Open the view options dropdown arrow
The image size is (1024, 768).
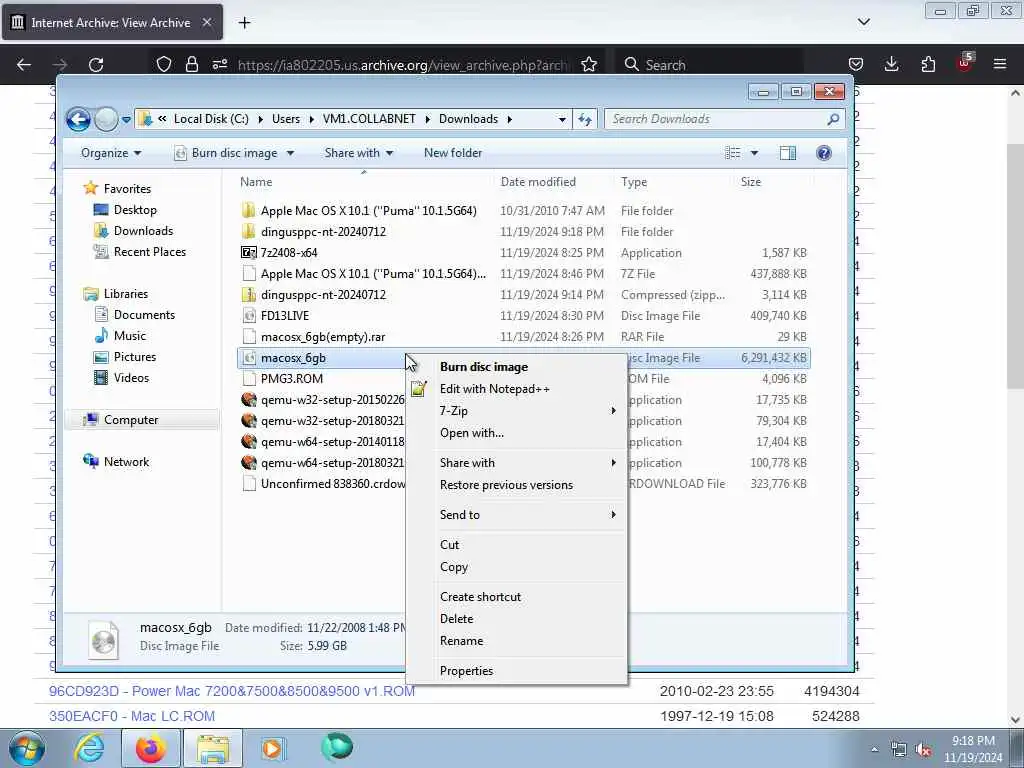(754, 153)
